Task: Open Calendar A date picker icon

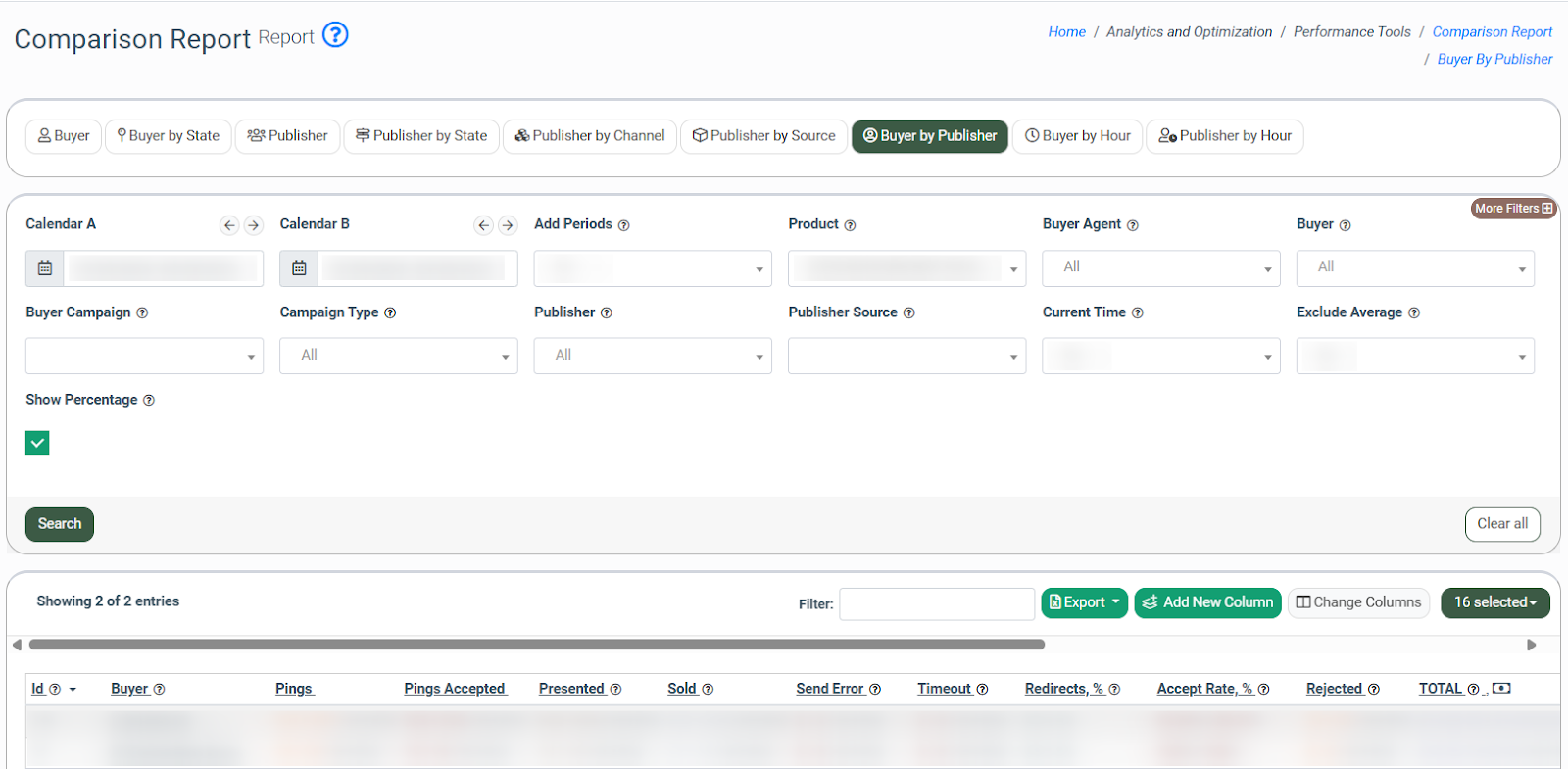Action: coord(45,268)
